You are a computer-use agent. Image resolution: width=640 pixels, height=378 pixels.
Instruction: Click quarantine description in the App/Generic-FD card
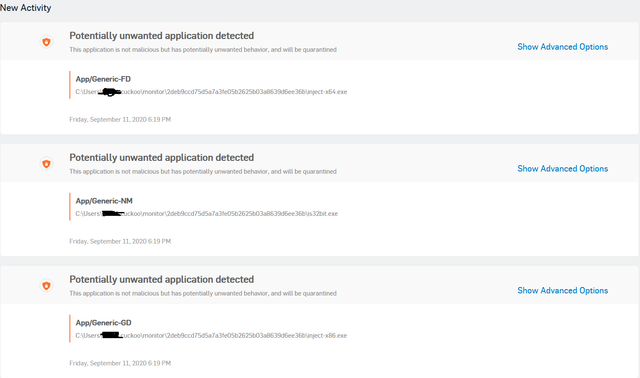coord(203,50)
